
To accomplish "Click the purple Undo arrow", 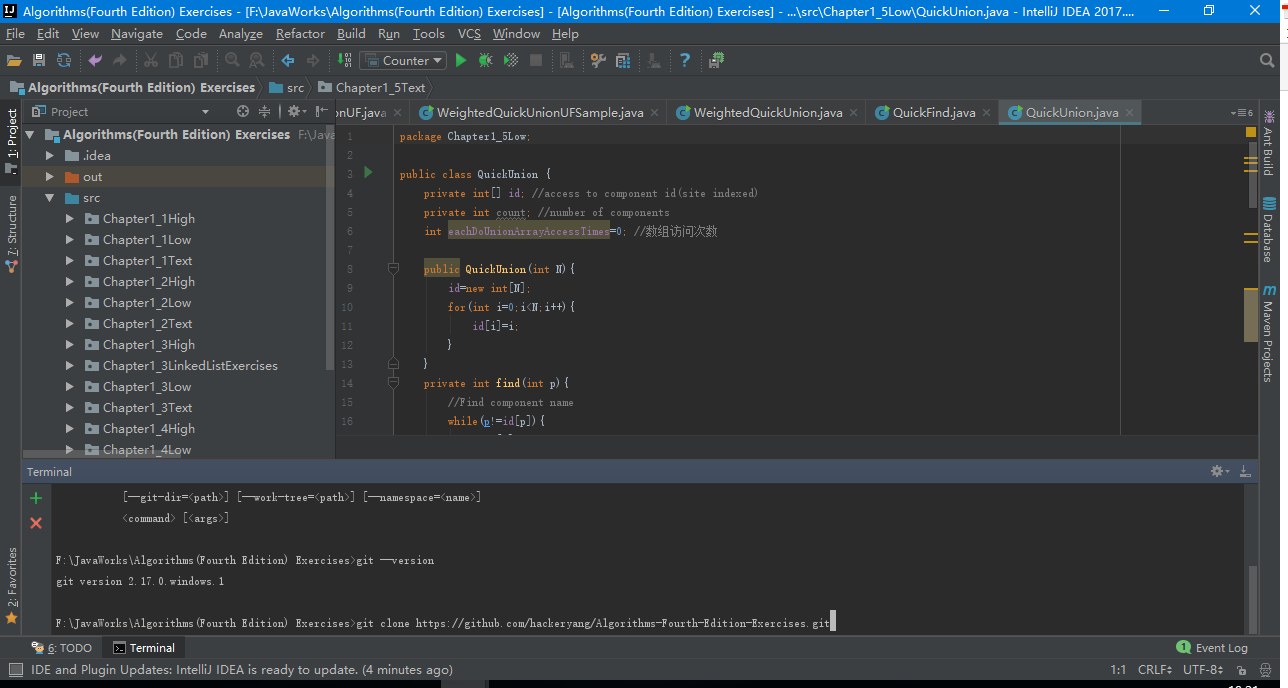I will (x=95, y=60).
